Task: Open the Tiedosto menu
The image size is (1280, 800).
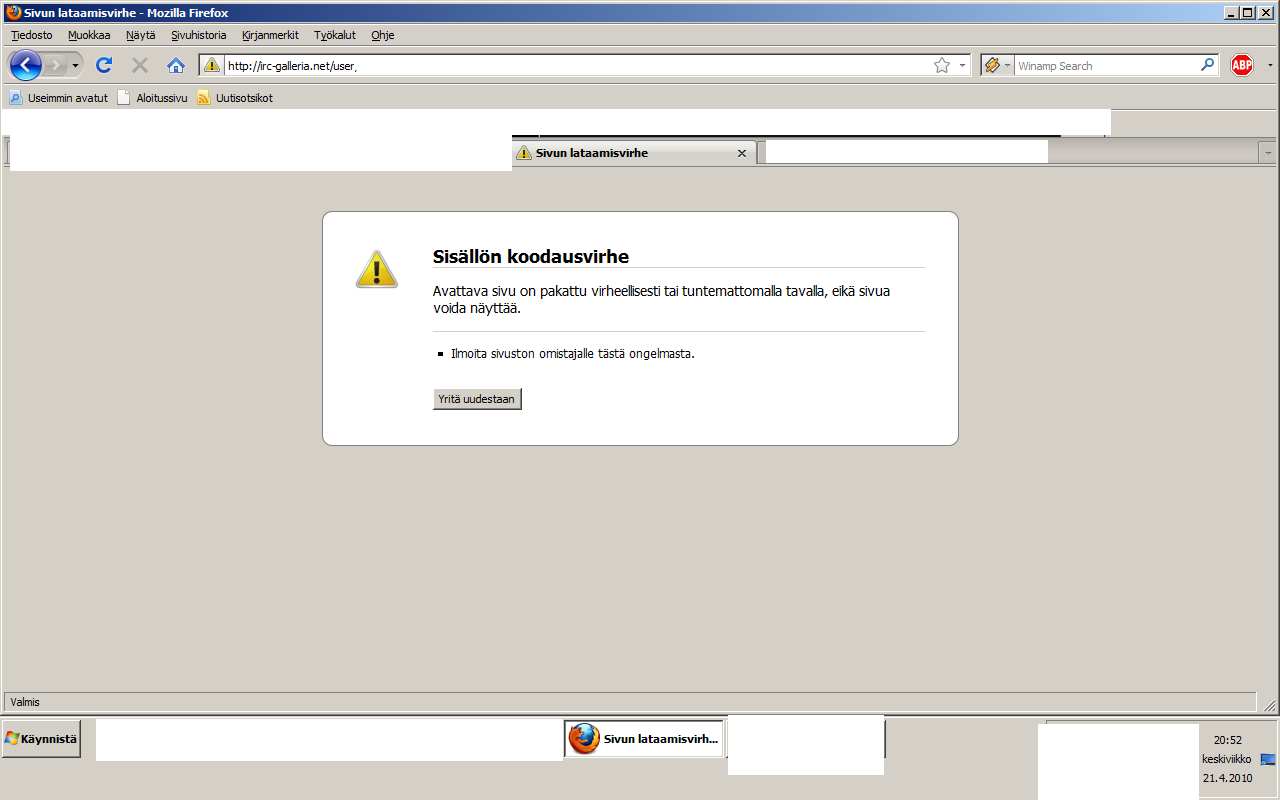Action: click(32, 35)
